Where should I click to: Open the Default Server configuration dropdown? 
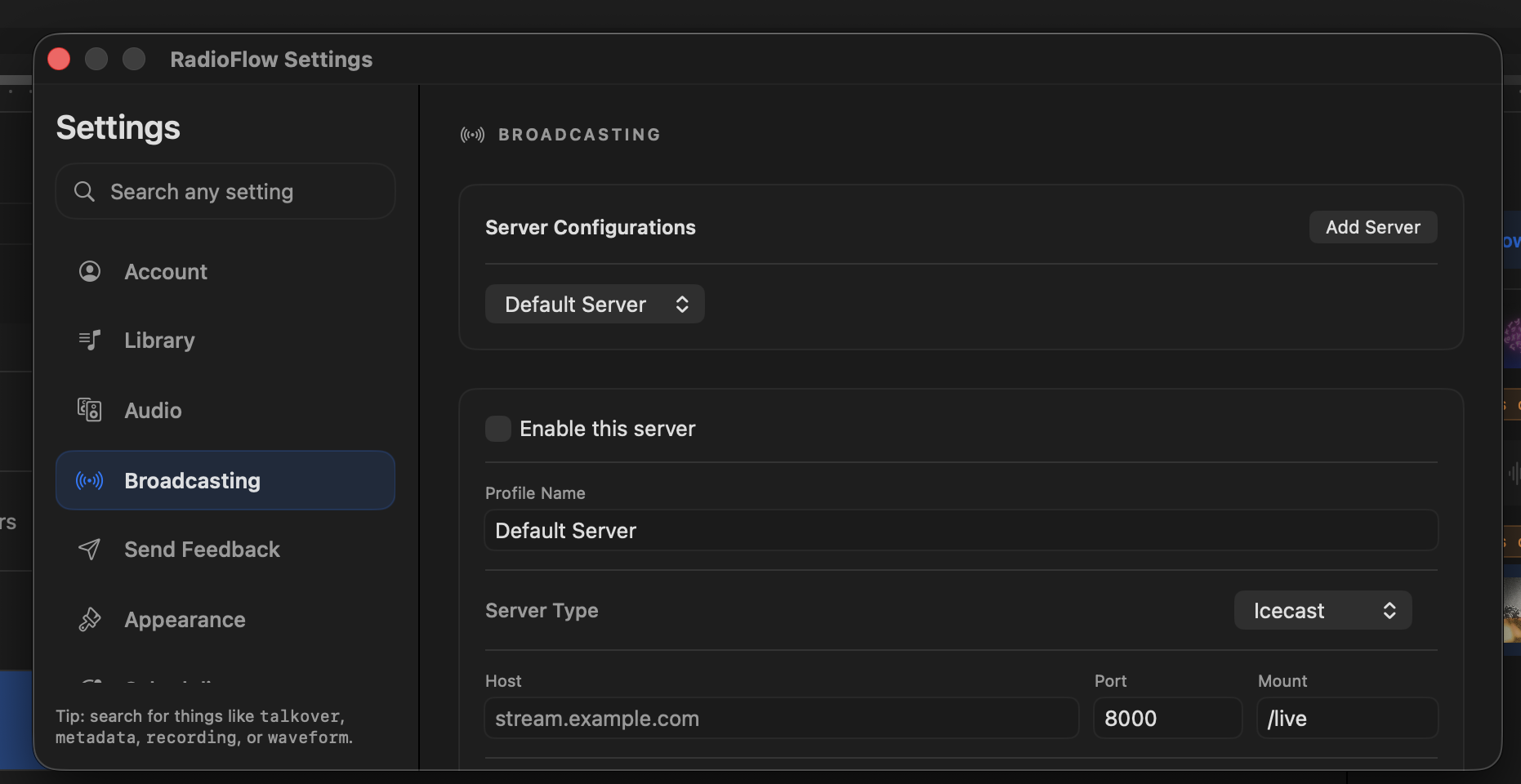pos(595,304)
